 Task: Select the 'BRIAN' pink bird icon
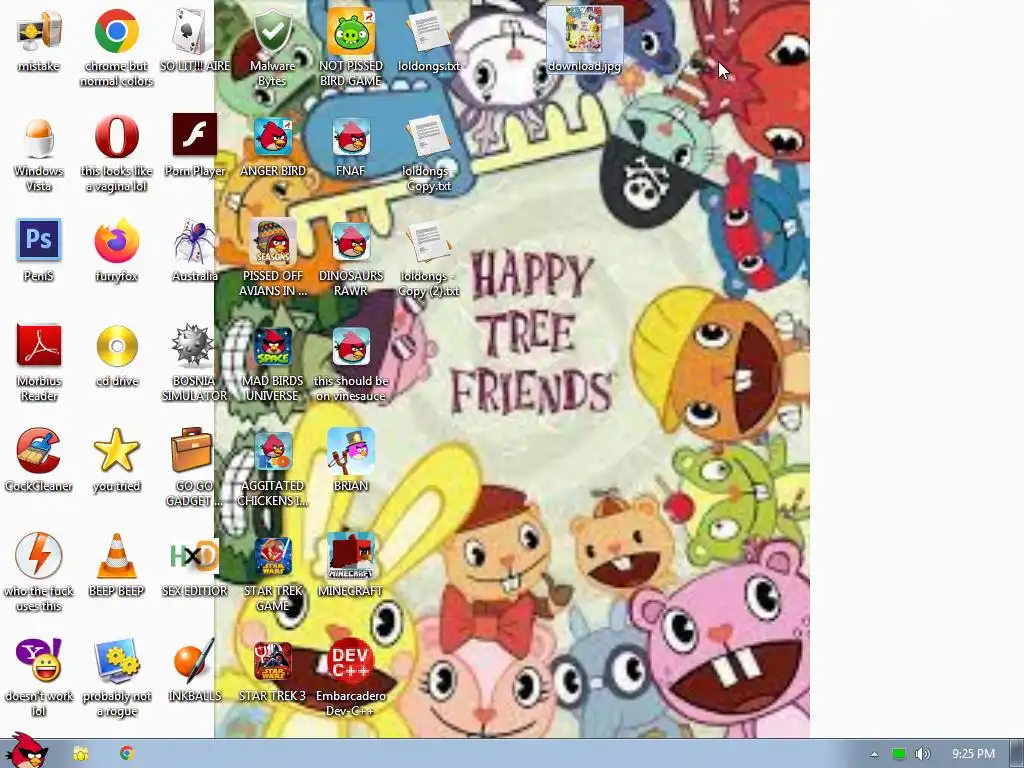[x=351, y=451]
